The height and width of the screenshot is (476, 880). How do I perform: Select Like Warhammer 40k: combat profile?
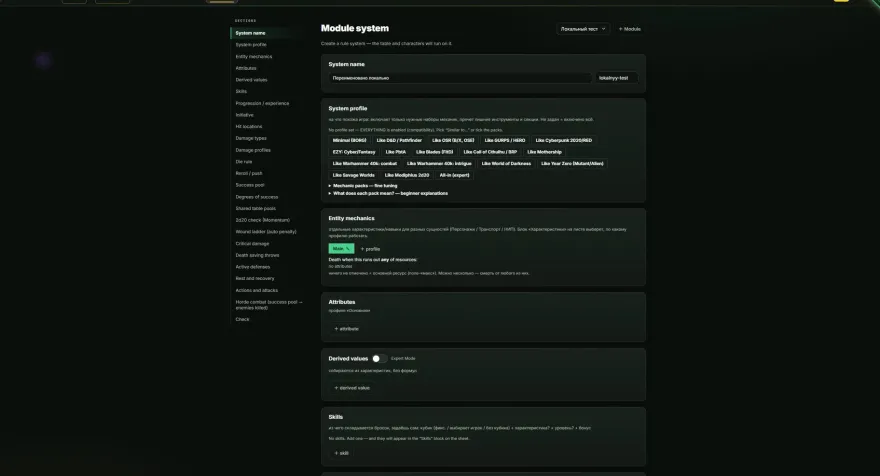click(365, 164)
